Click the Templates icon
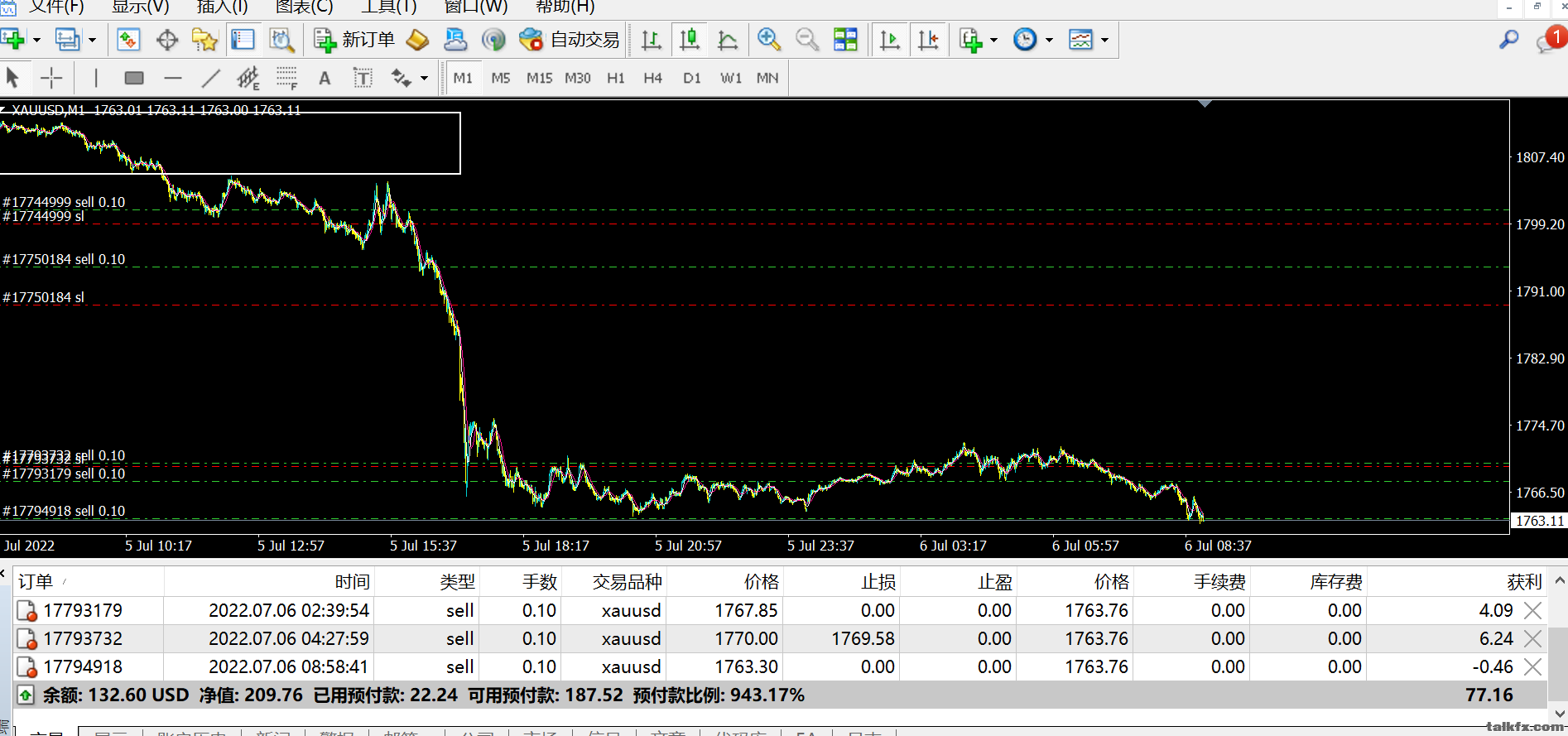The image size is (1568, 736). 1080,39
